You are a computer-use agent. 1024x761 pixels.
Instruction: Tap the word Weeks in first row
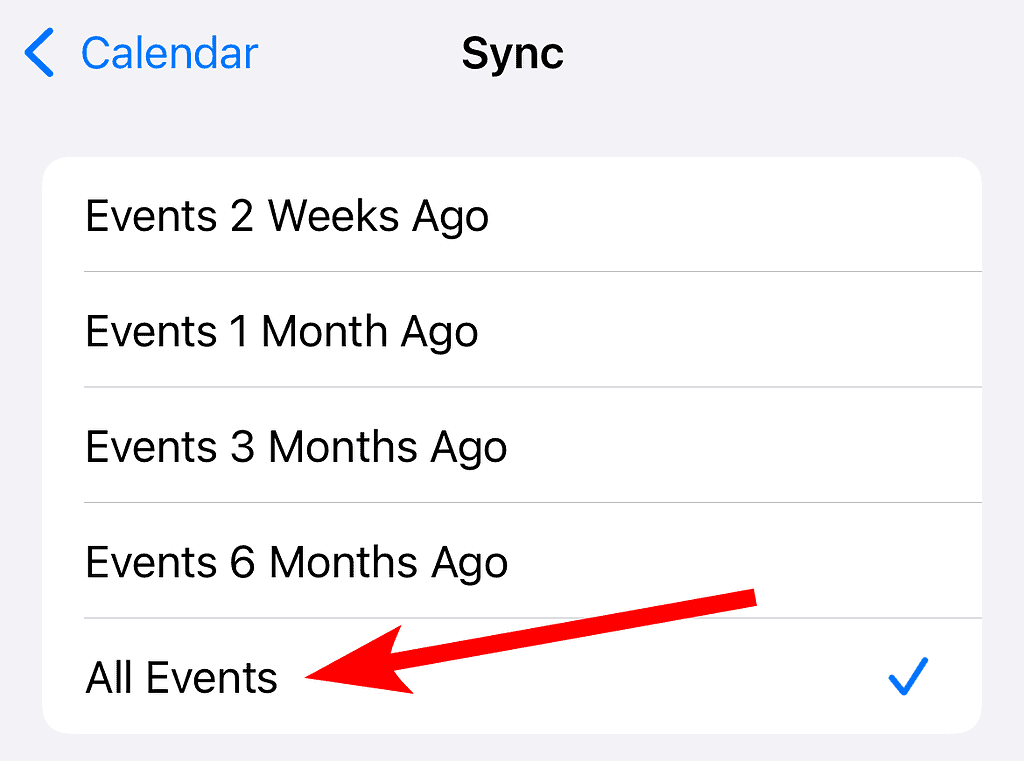coord(333,216)
